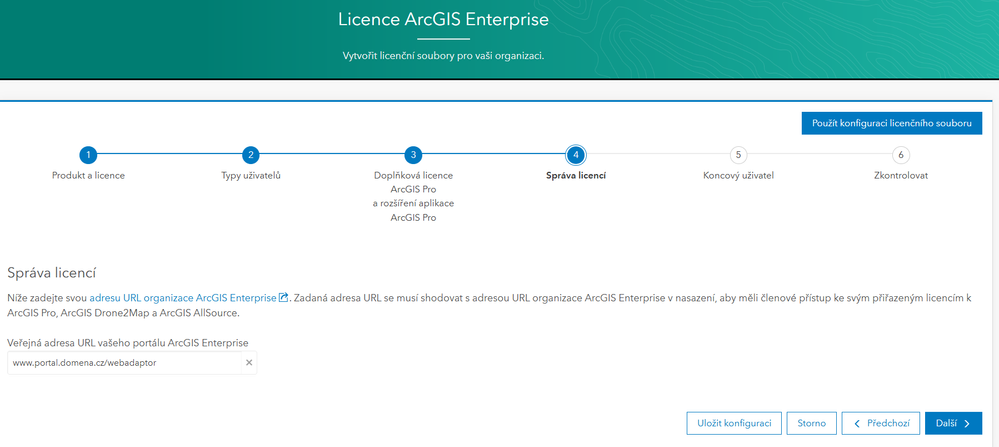Click Použít konfiguraci licenčního souboru button
Screen dimensions: 999x447
coord(892,124)
